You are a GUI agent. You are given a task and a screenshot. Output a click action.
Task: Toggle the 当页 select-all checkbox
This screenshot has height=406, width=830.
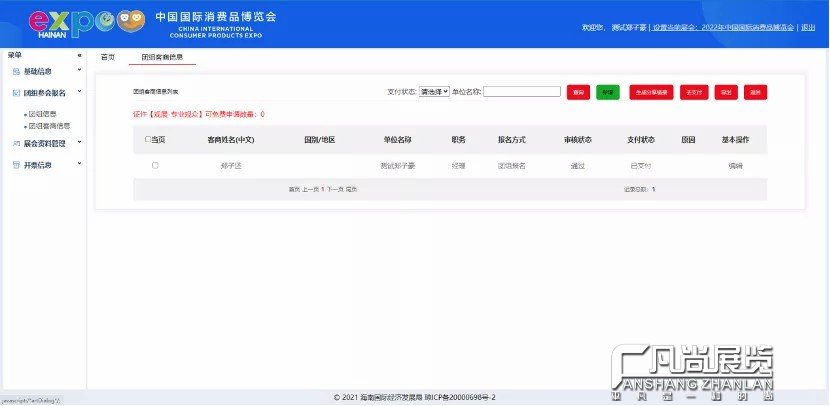149,140
